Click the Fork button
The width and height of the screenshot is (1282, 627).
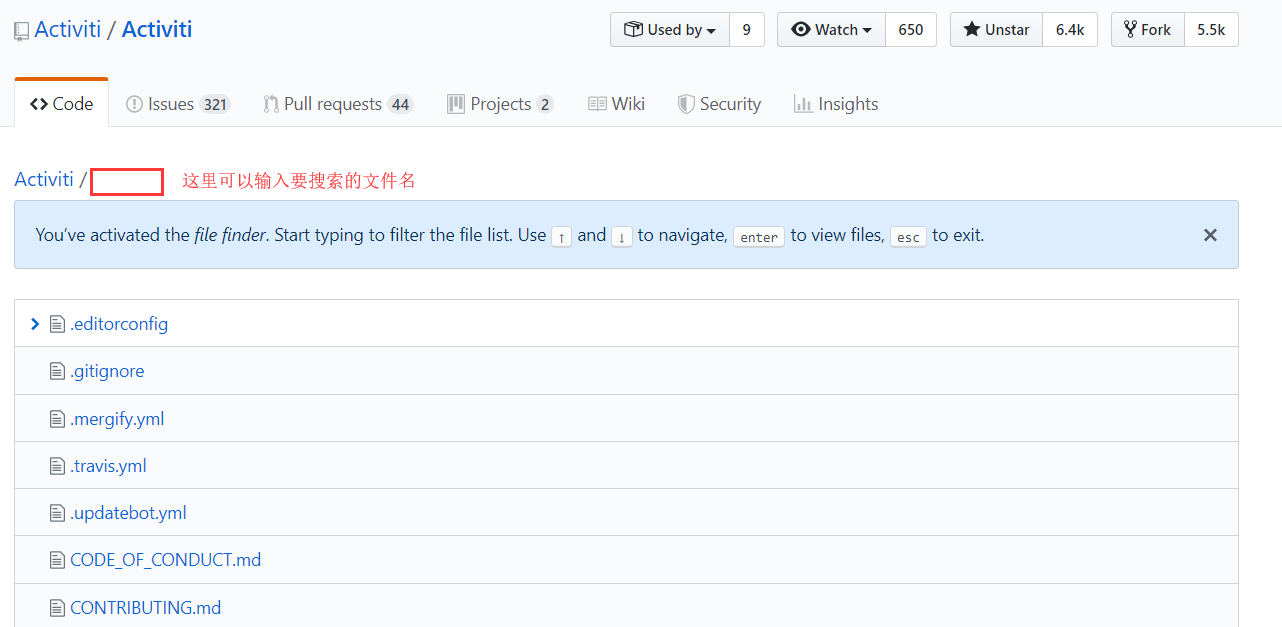coord(1148,30)
